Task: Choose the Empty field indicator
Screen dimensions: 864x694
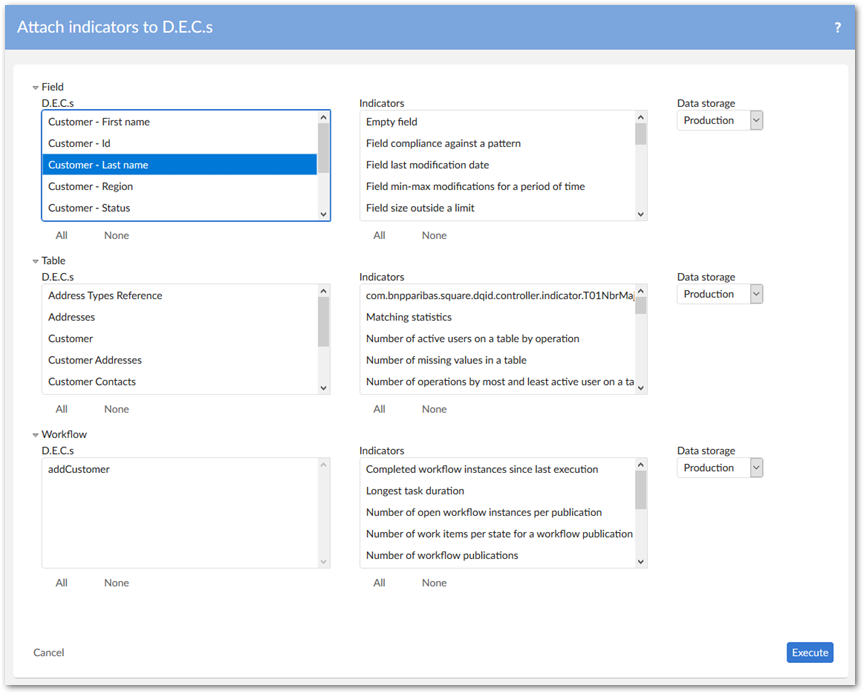Action: point(392,122)
